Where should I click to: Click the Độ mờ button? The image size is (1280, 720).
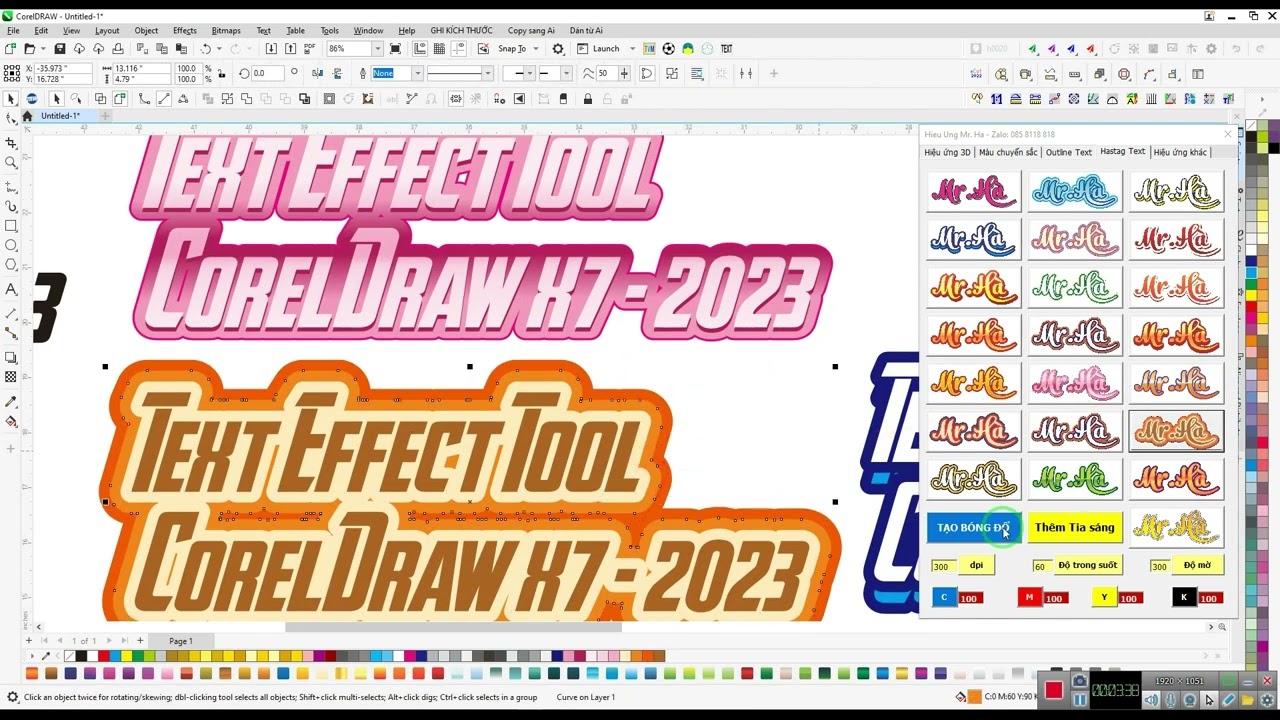[1197, 565]
